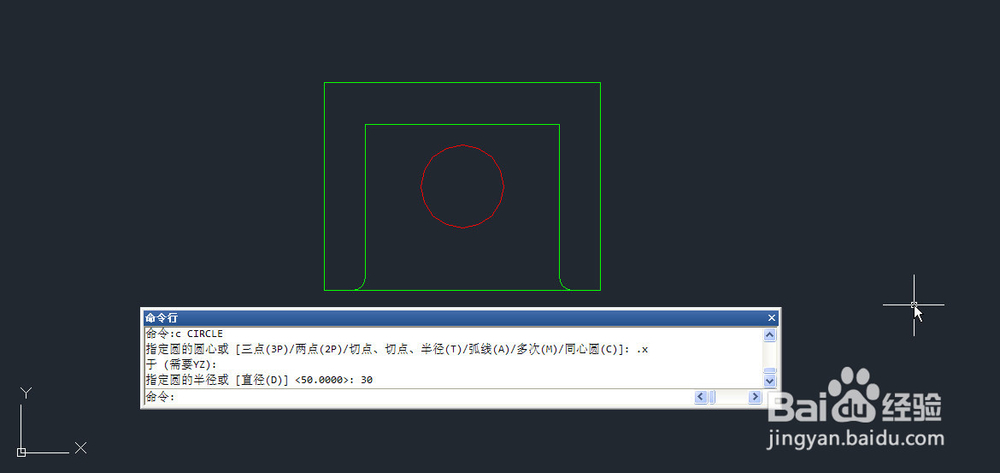The image size is (1000, 473).
Task: Select the left fillet arc at the bottom
Action: click(362, 286)
